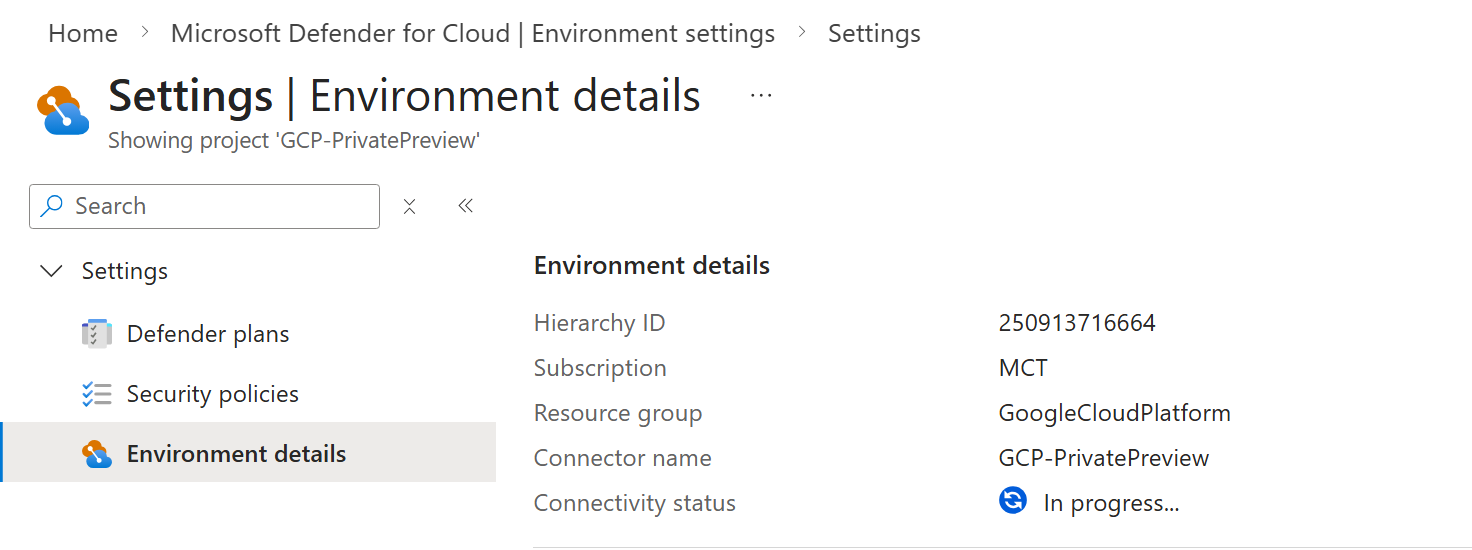Click the GoogleCloudPlatform resource group value
Viewport: 1472px width, 550px height.
(1114, 413)
